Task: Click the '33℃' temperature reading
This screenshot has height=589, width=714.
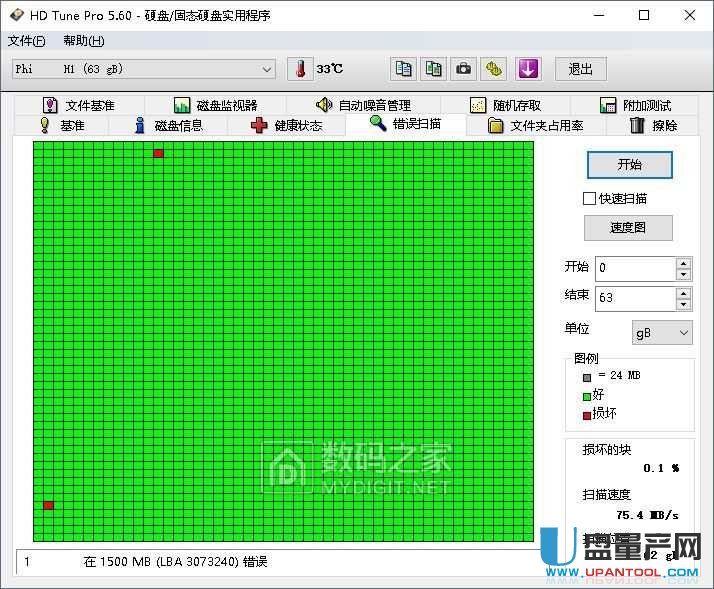Action: pyautogui.click(x=330, y=69)
